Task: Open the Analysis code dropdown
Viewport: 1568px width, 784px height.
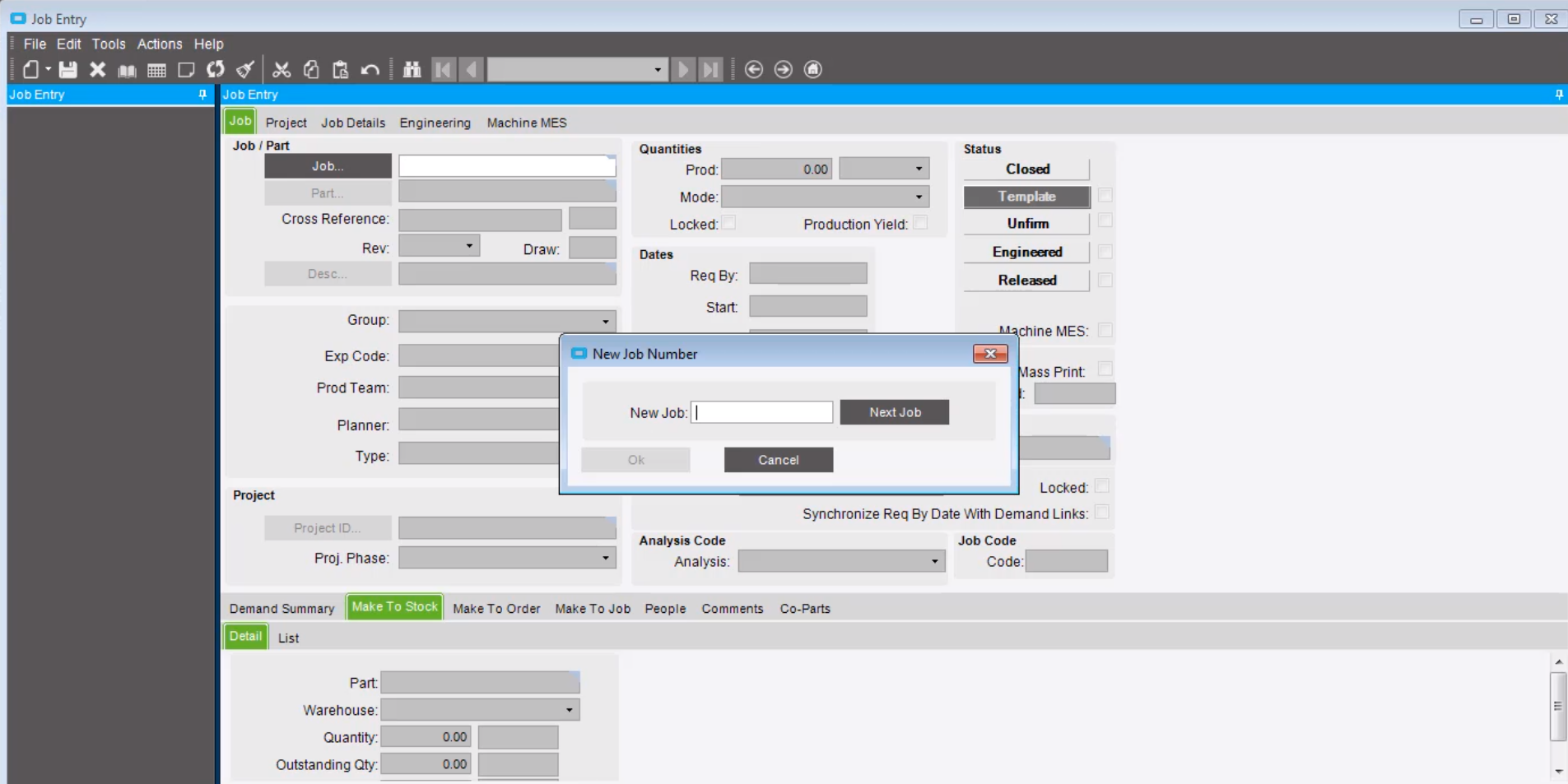Action: point(935,561)
